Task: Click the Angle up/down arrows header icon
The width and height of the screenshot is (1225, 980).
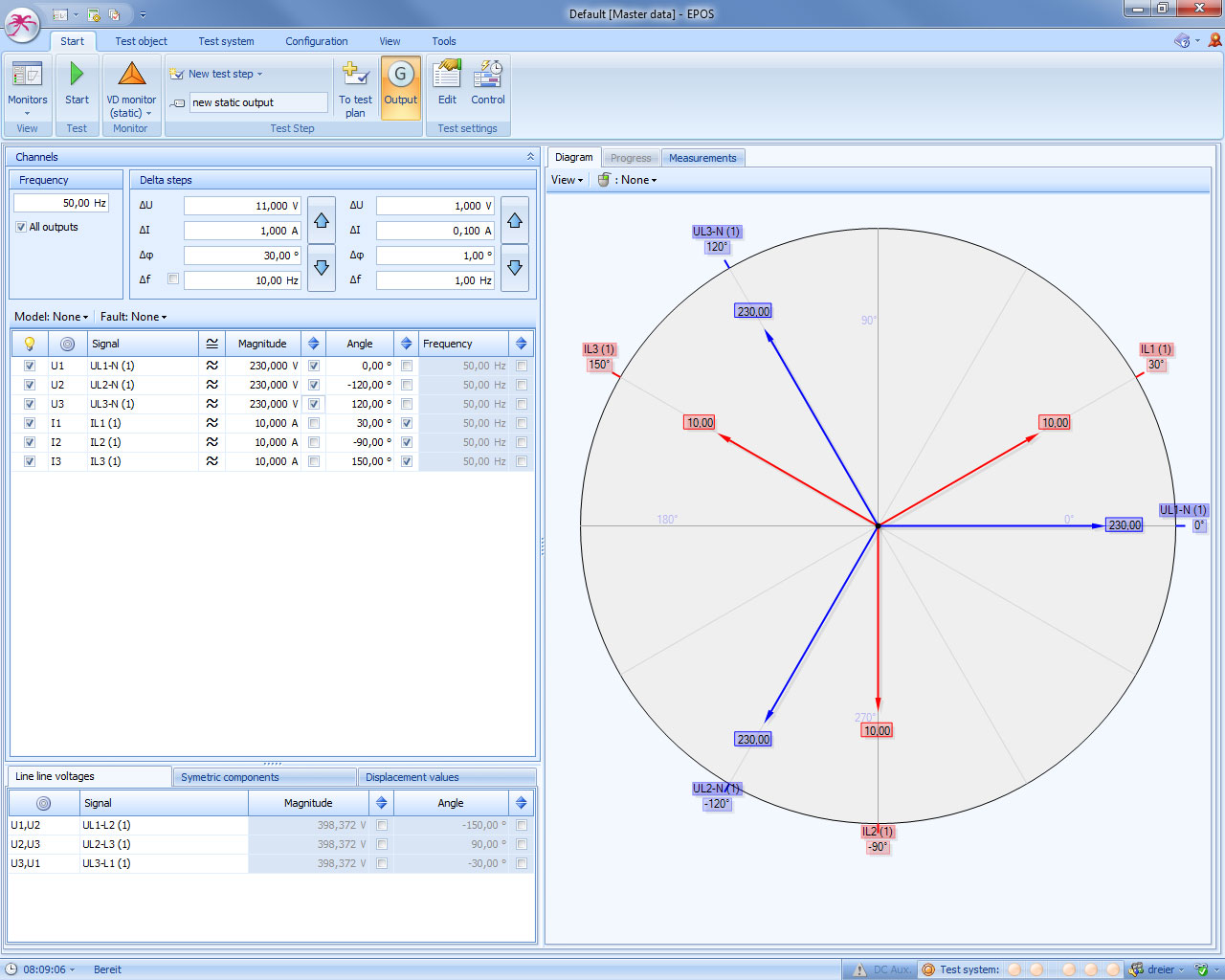Action: click(406, 344)
